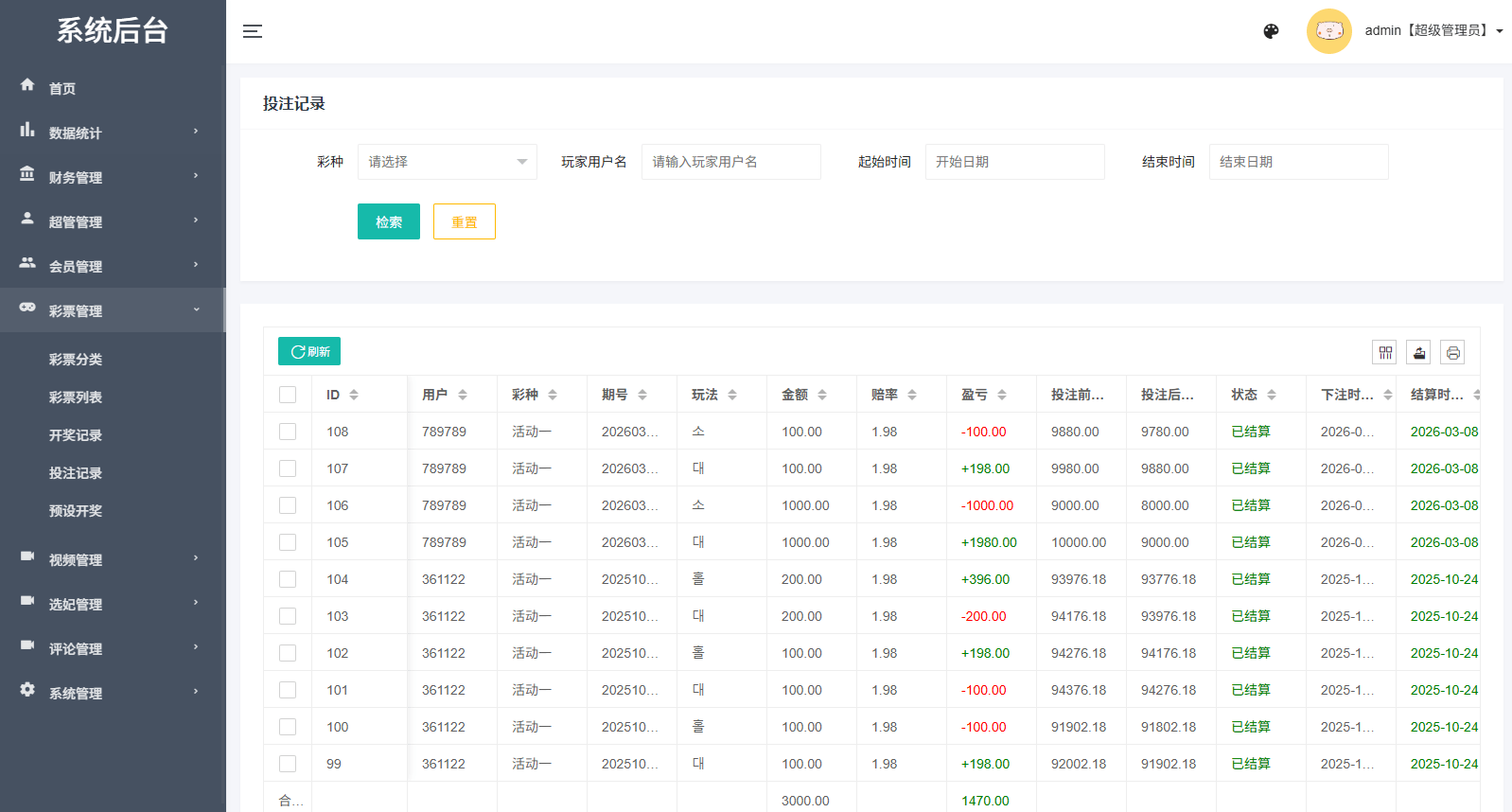The height and width of the screenshot is (812, 1512).
Task: Toggle the select-all header checkbox
Action: (288, 395)
